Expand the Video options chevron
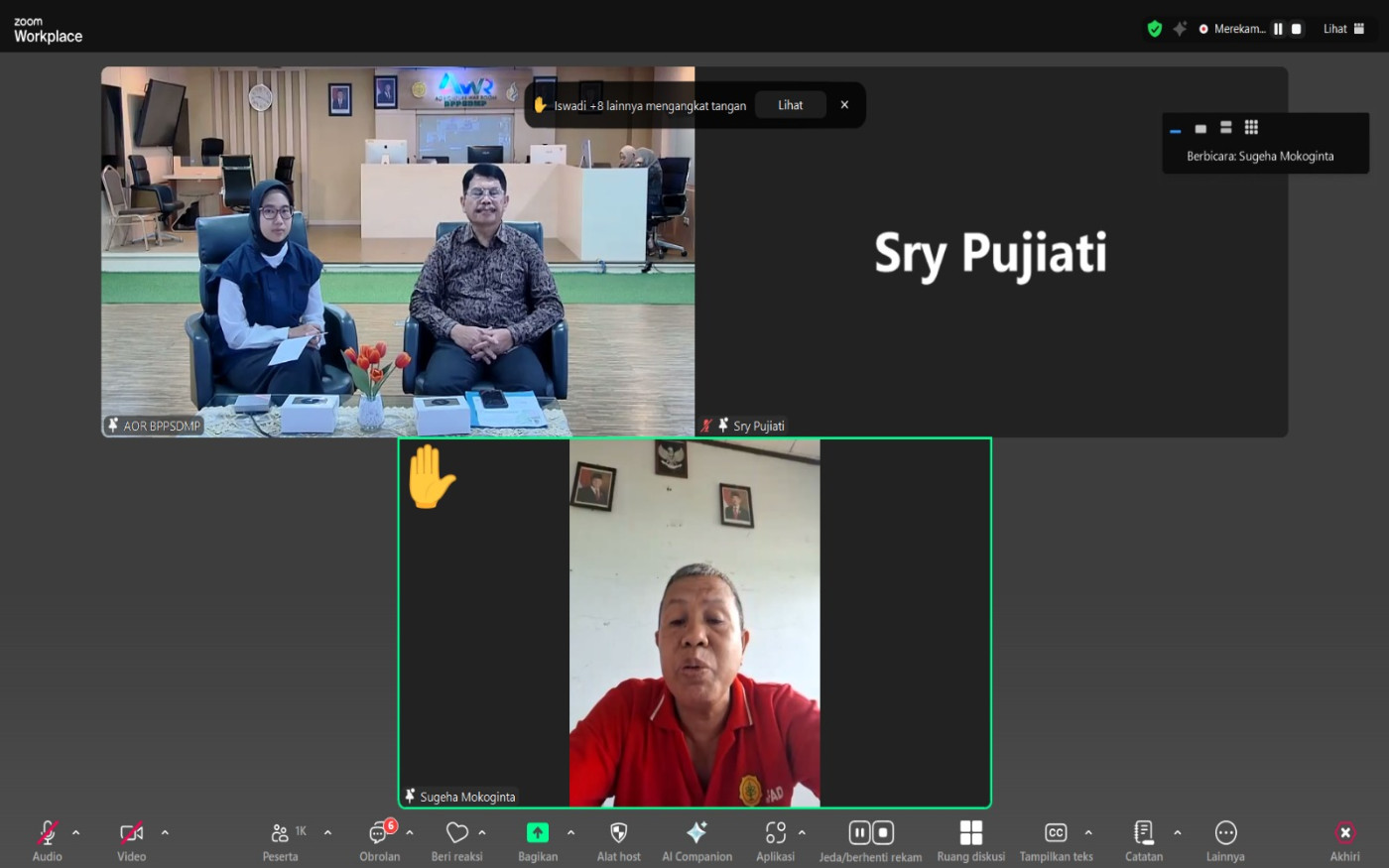The image size is (1389, 868). [x=165, y=833]
